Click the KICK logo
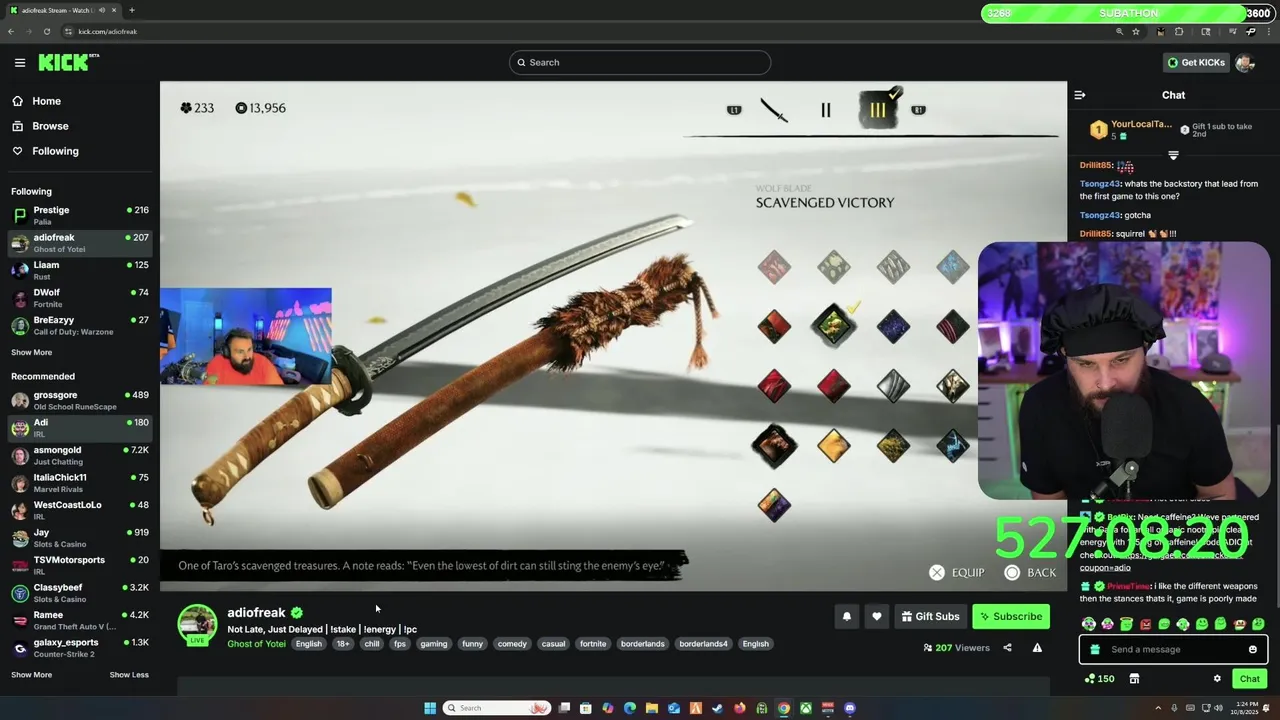The width and height of the screenshot is (1280, 720). [67, 62]
